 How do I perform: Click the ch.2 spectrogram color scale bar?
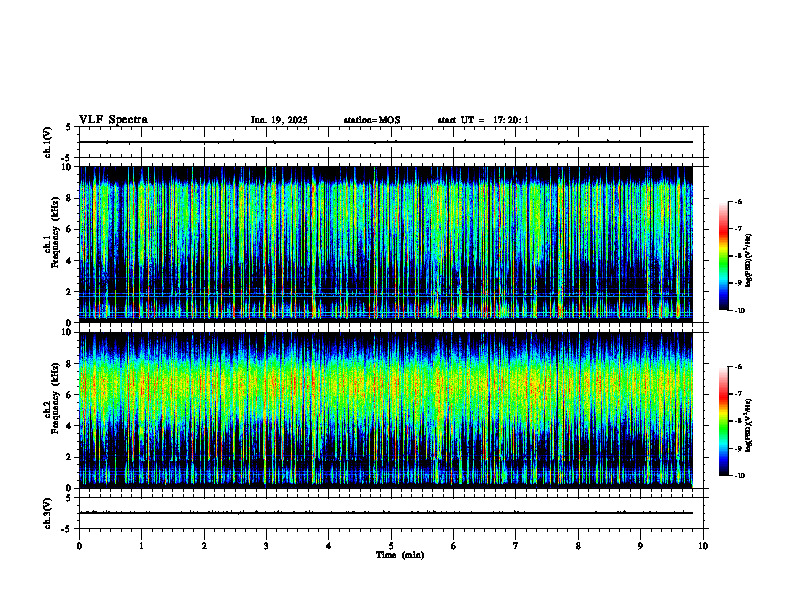723,421
